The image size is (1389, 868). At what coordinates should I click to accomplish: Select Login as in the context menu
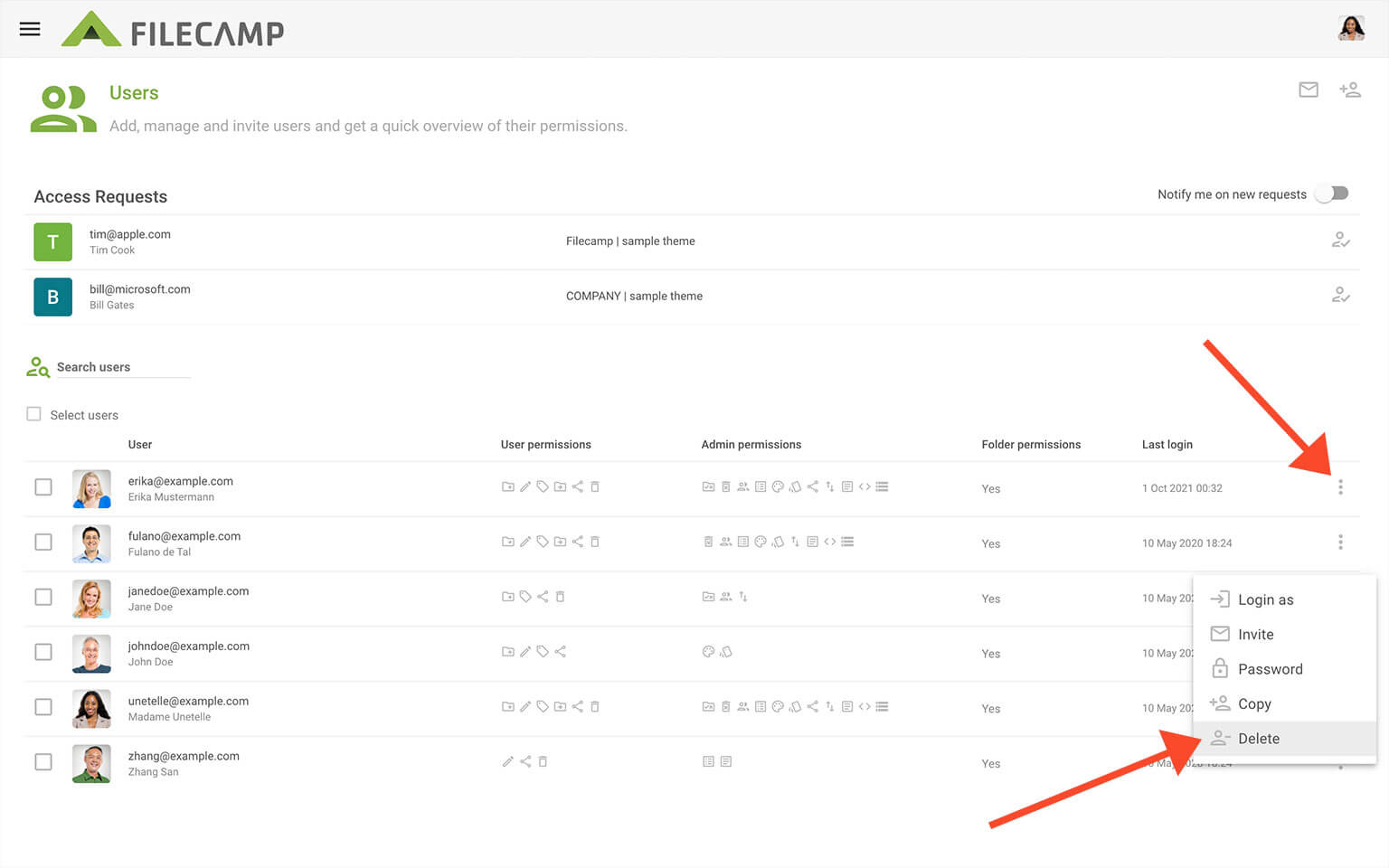point(1265,599)
